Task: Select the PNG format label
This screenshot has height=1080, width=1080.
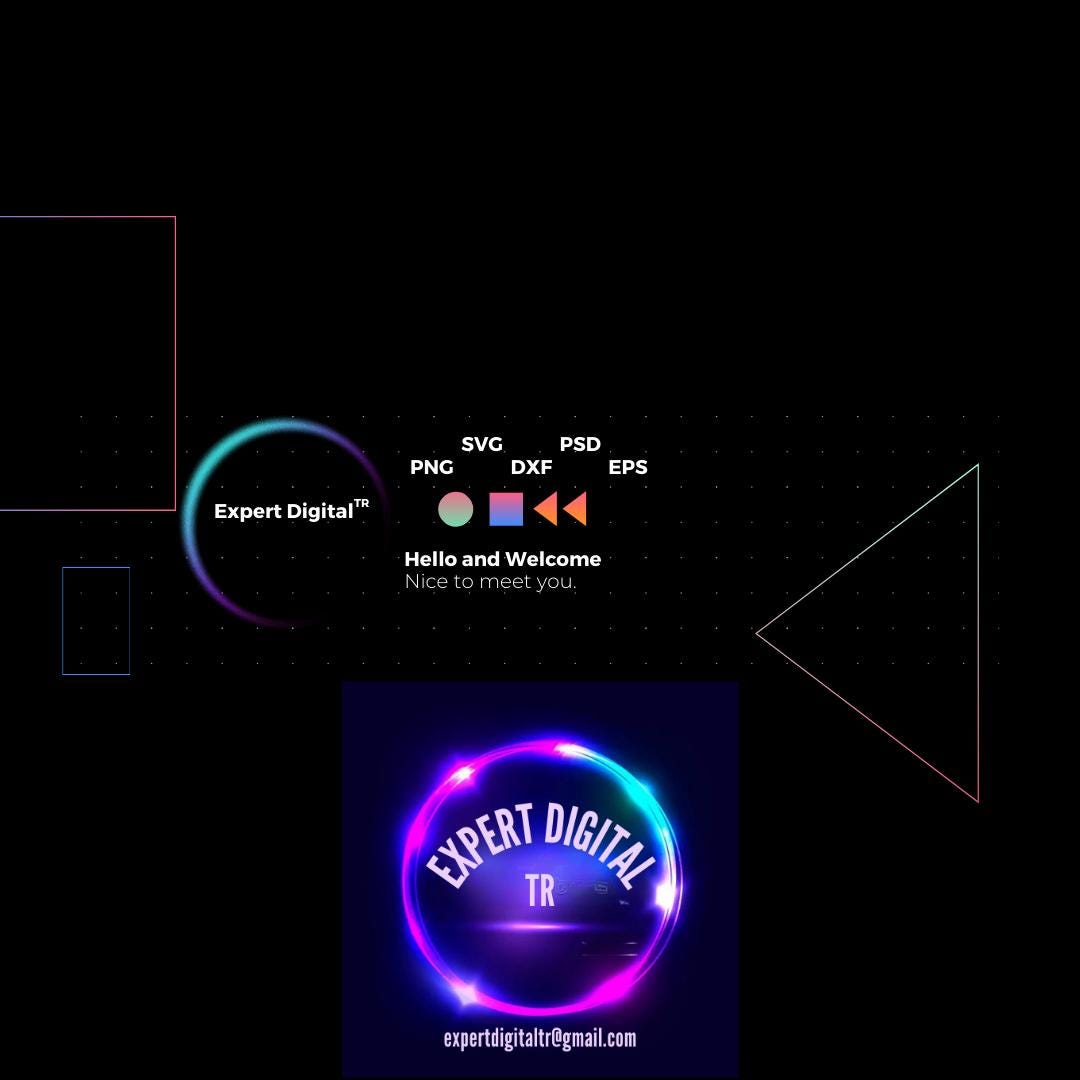Action: click(x=431, y=467)
